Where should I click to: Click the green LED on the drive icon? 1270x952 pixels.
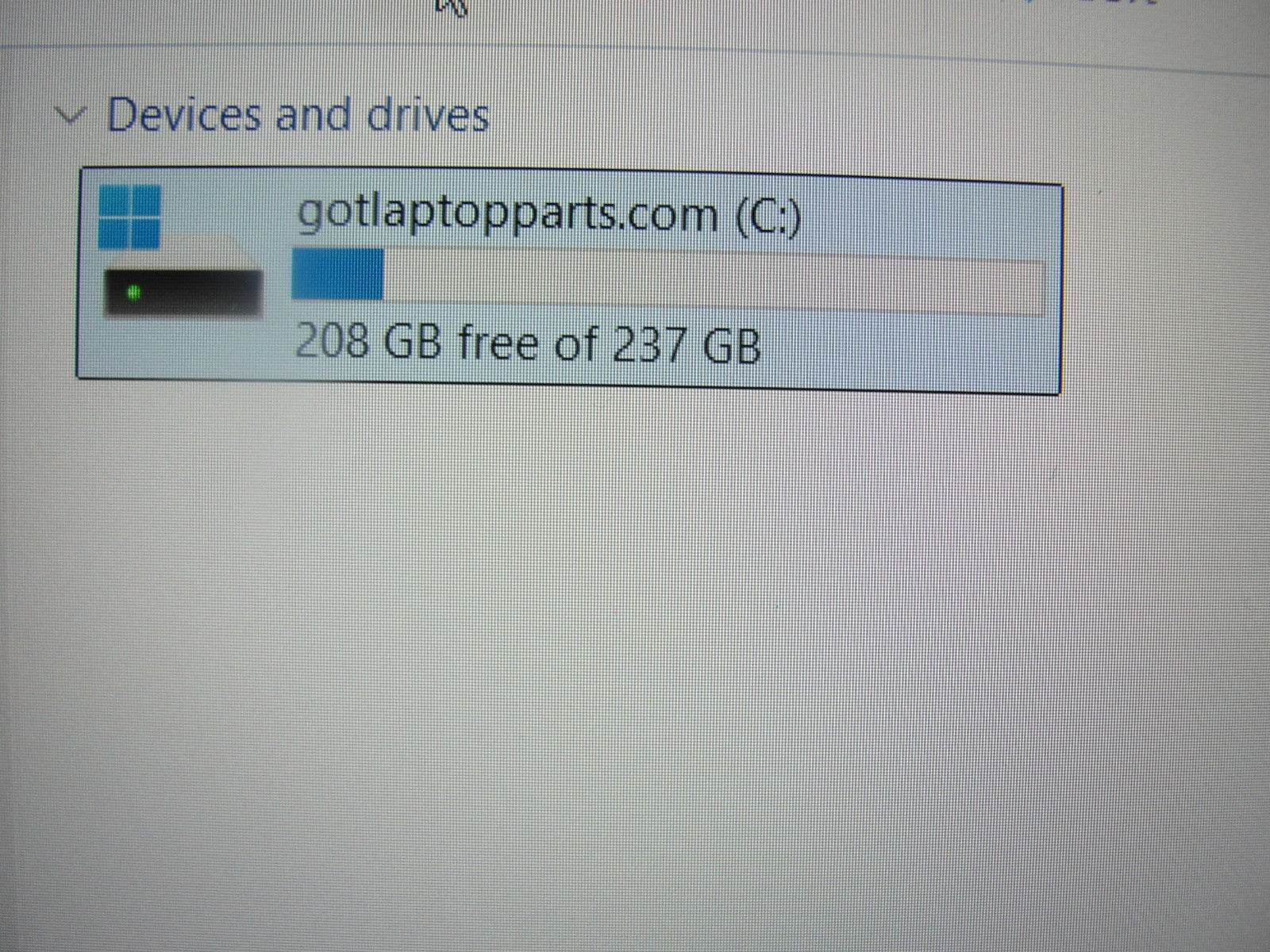[134, 293]
